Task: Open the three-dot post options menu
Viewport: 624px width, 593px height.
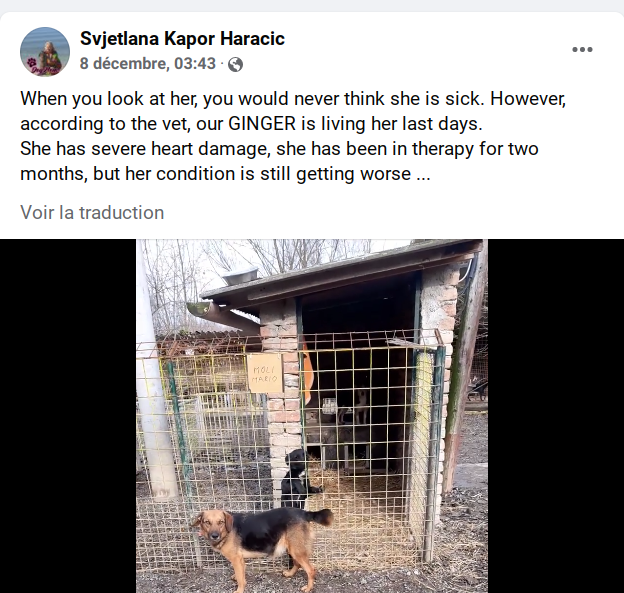Action: pos(582,50)
